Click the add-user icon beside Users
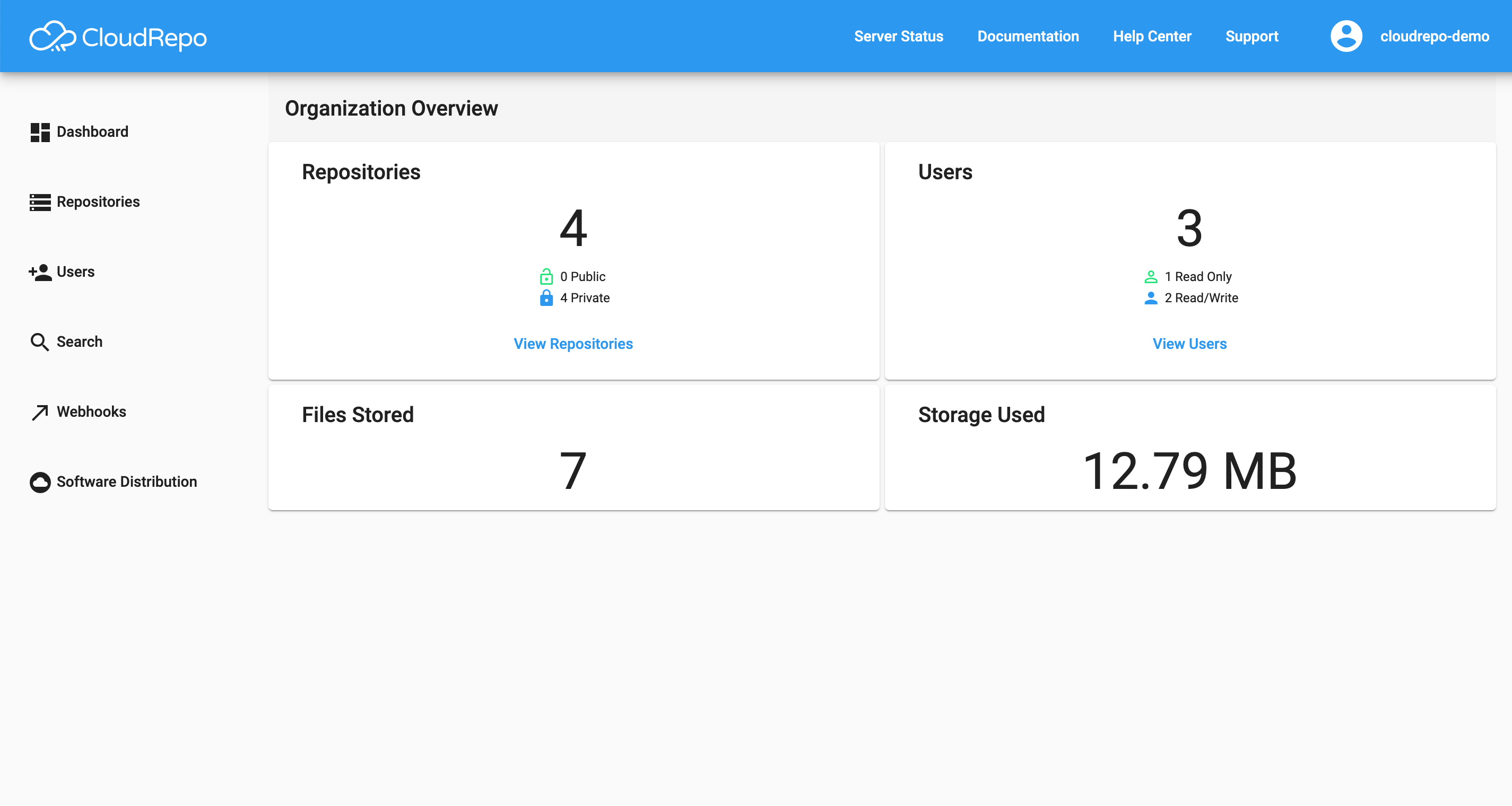This screenshot has height=806, width=1512. [x=40, y=272]
